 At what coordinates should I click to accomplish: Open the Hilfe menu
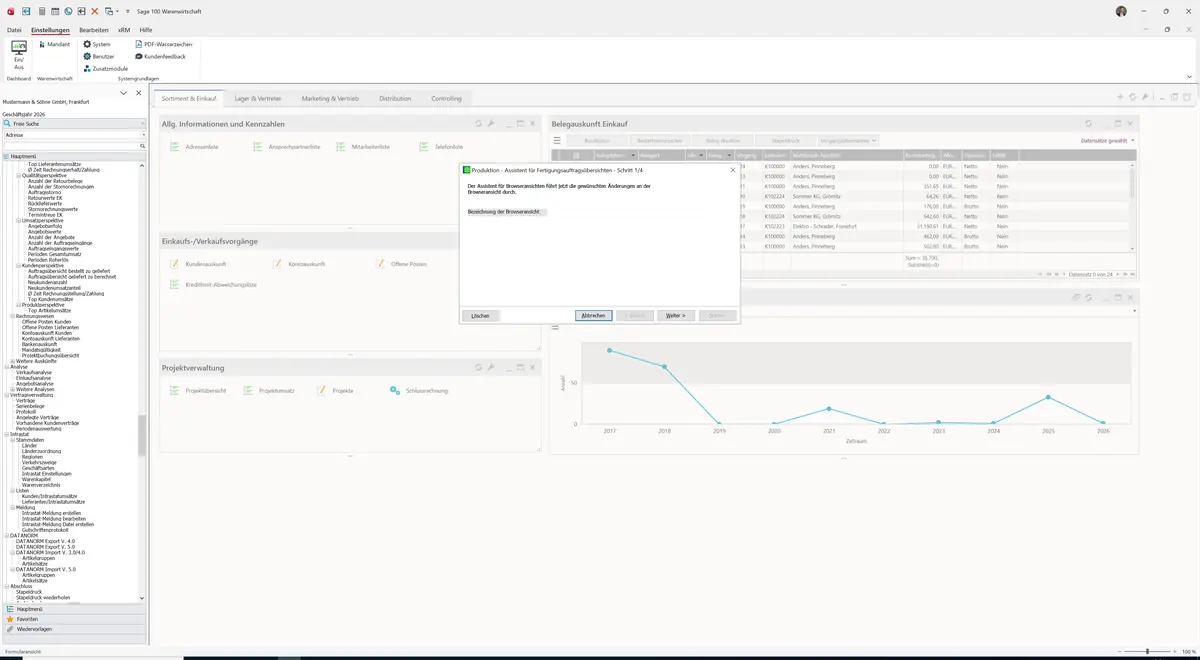(146, 30)
